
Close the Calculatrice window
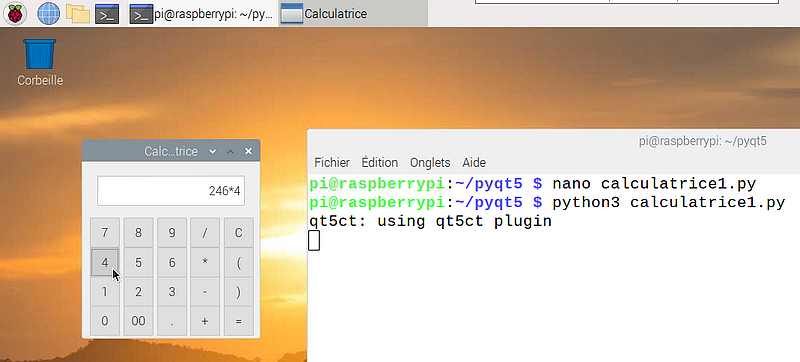pyautogui.click(x=248, y=151)
